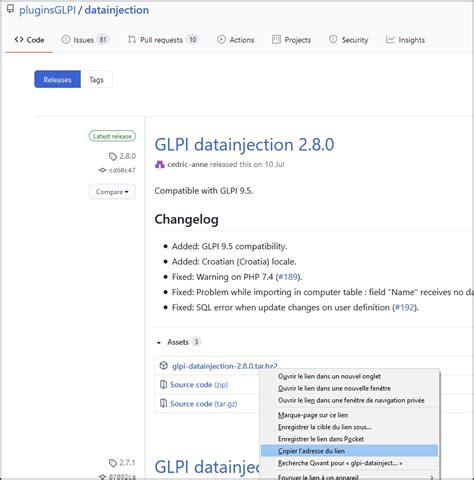
Task: Open the datainjection repository link
Action: click(x=117, y=10)
